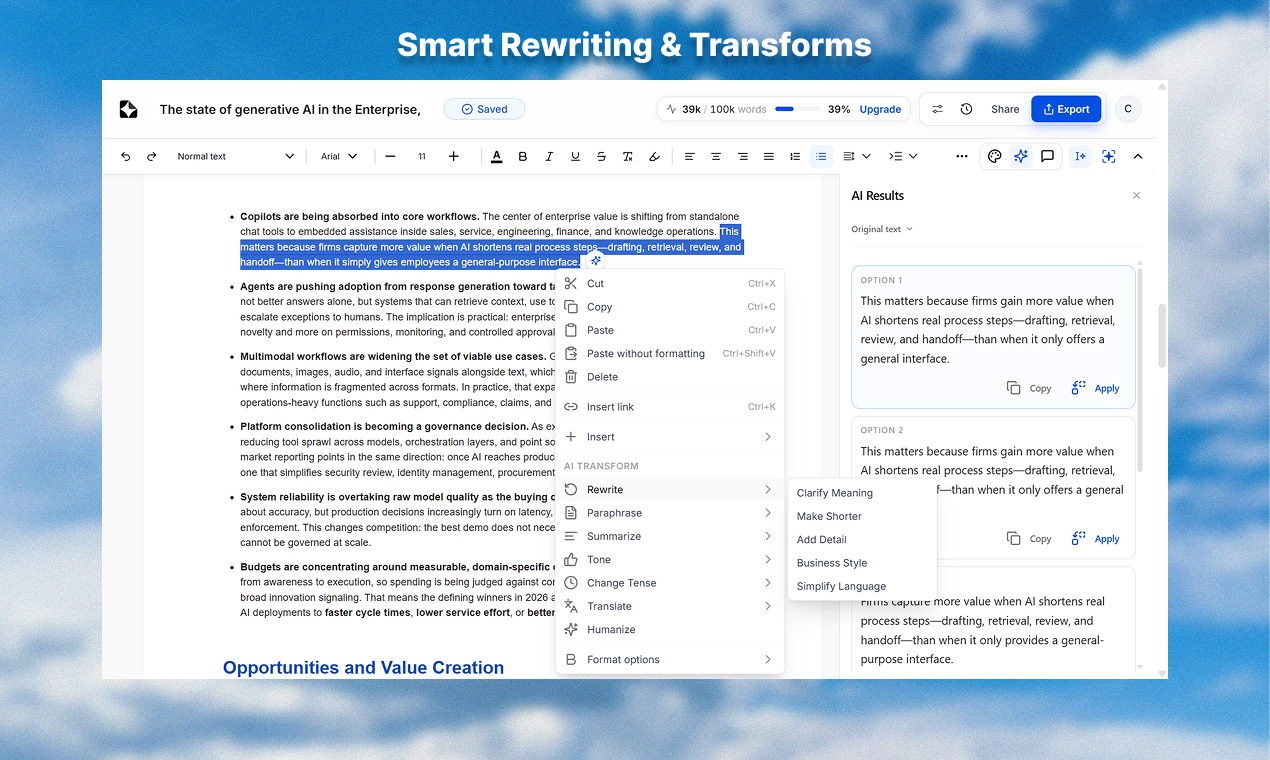Click the redo arrow icon

coord(152,156)
